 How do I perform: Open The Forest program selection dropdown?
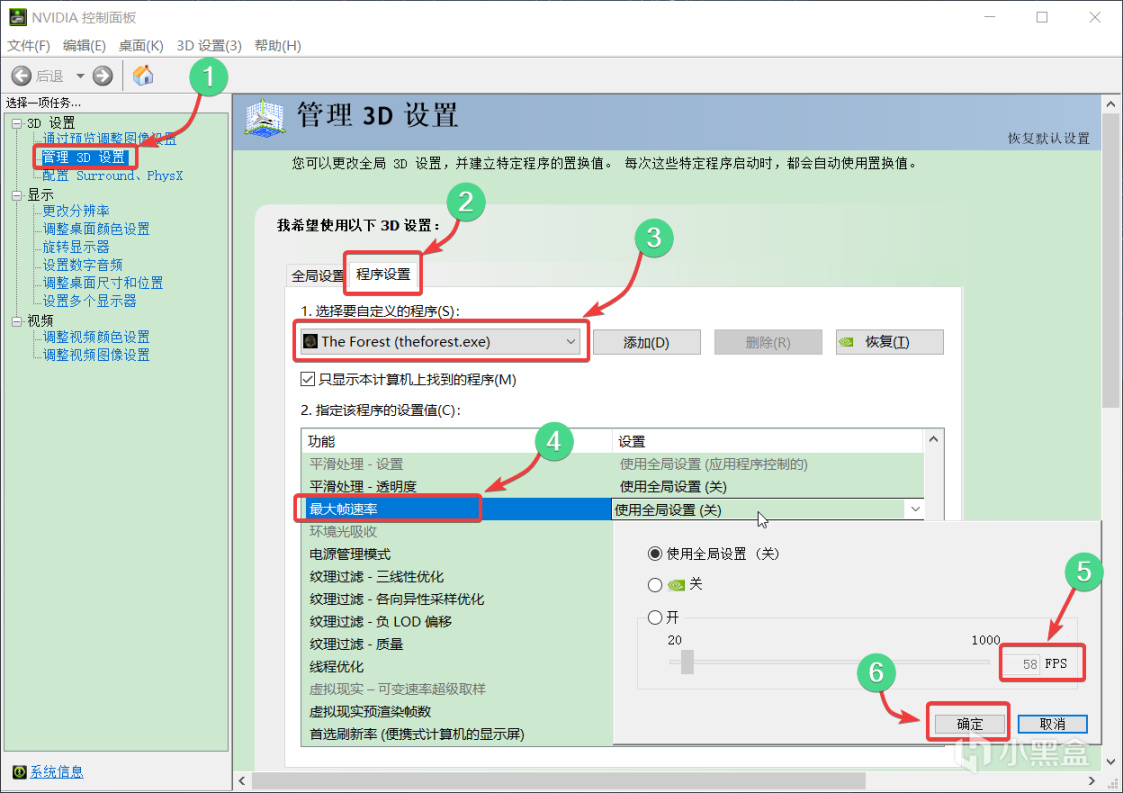tap(440, 342)
